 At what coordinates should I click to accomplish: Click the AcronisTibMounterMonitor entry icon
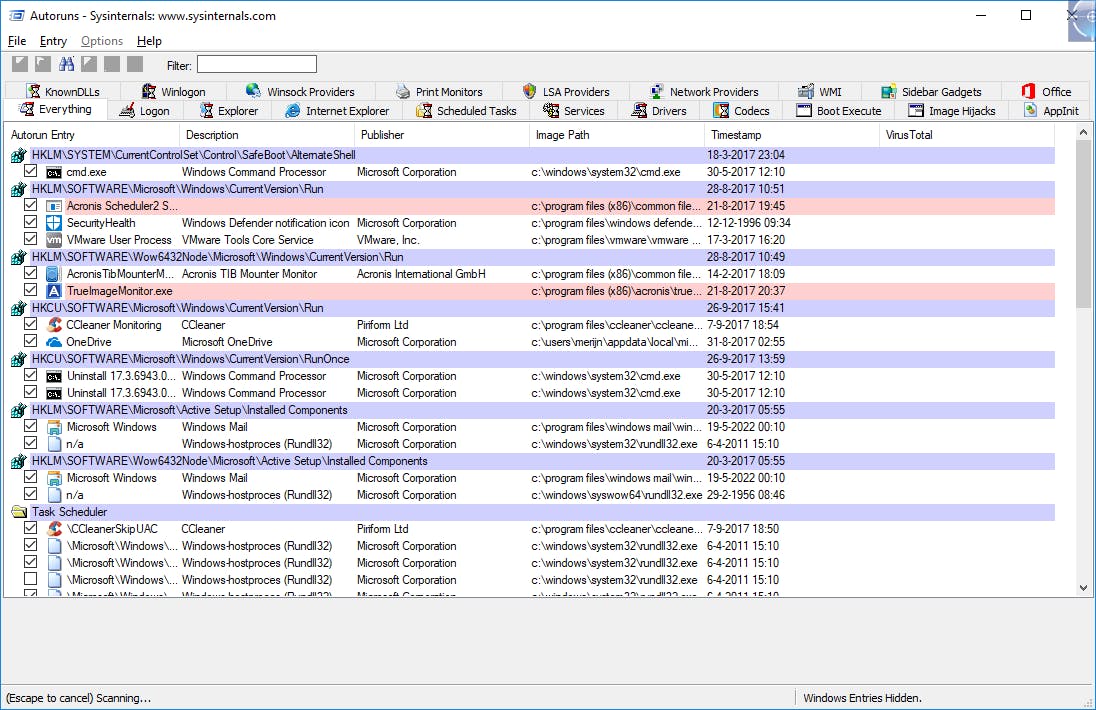click(x=53, y=273)
